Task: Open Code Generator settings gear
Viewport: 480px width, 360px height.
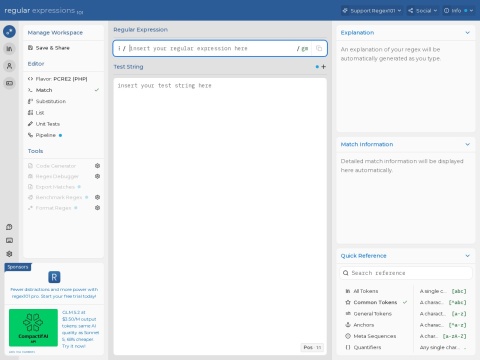Action: tap(97, 166)
